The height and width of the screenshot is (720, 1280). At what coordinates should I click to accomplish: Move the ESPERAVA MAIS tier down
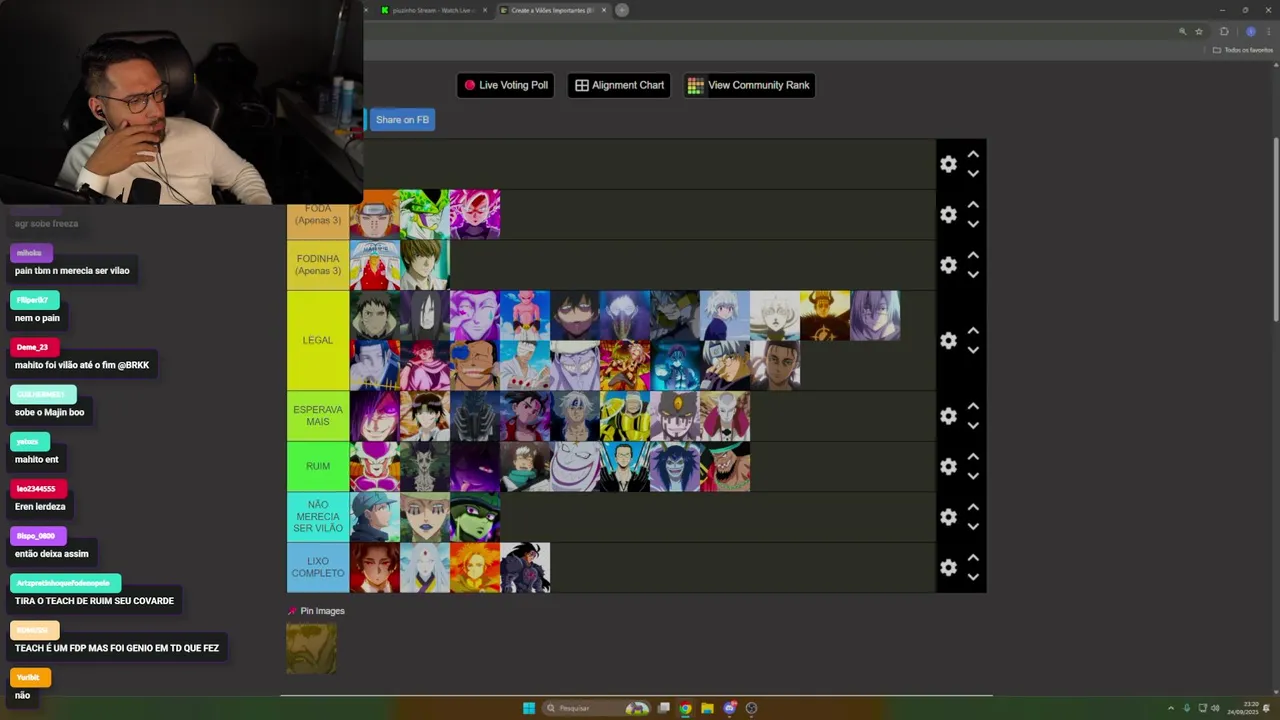click(973, 426)
